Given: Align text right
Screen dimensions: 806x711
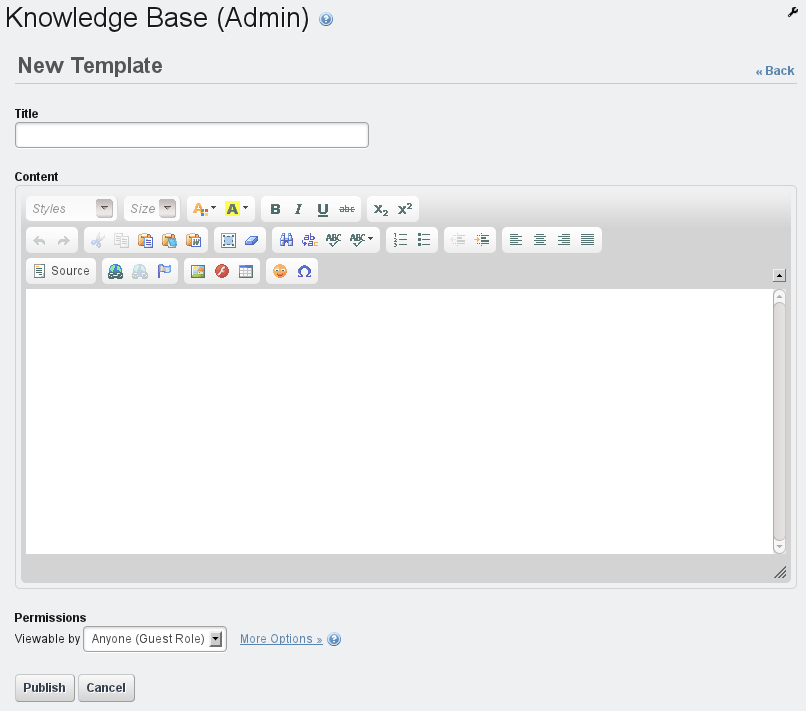Looking at the screenshot, I should pos(564,240).
